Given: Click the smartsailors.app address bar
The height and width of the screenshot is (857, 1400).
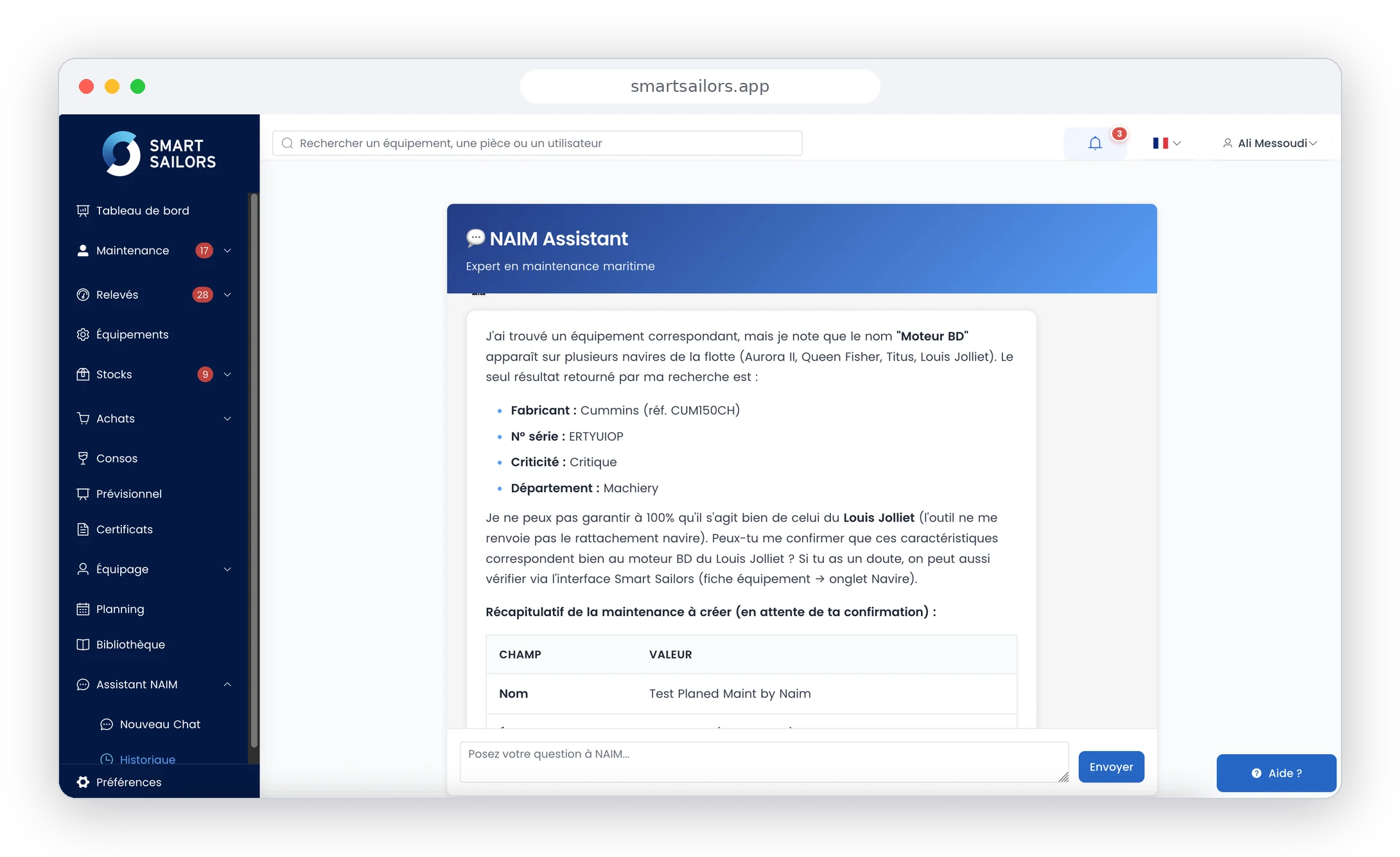Looking at the screenshot, I should click(x=699, y=86).
